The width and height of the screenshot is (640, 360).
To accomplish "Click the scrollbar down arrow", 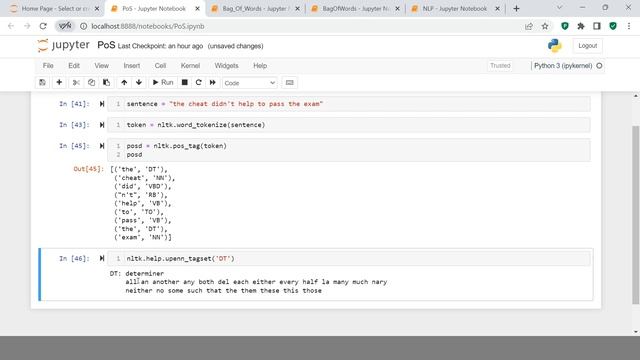I will coord(636,332).
